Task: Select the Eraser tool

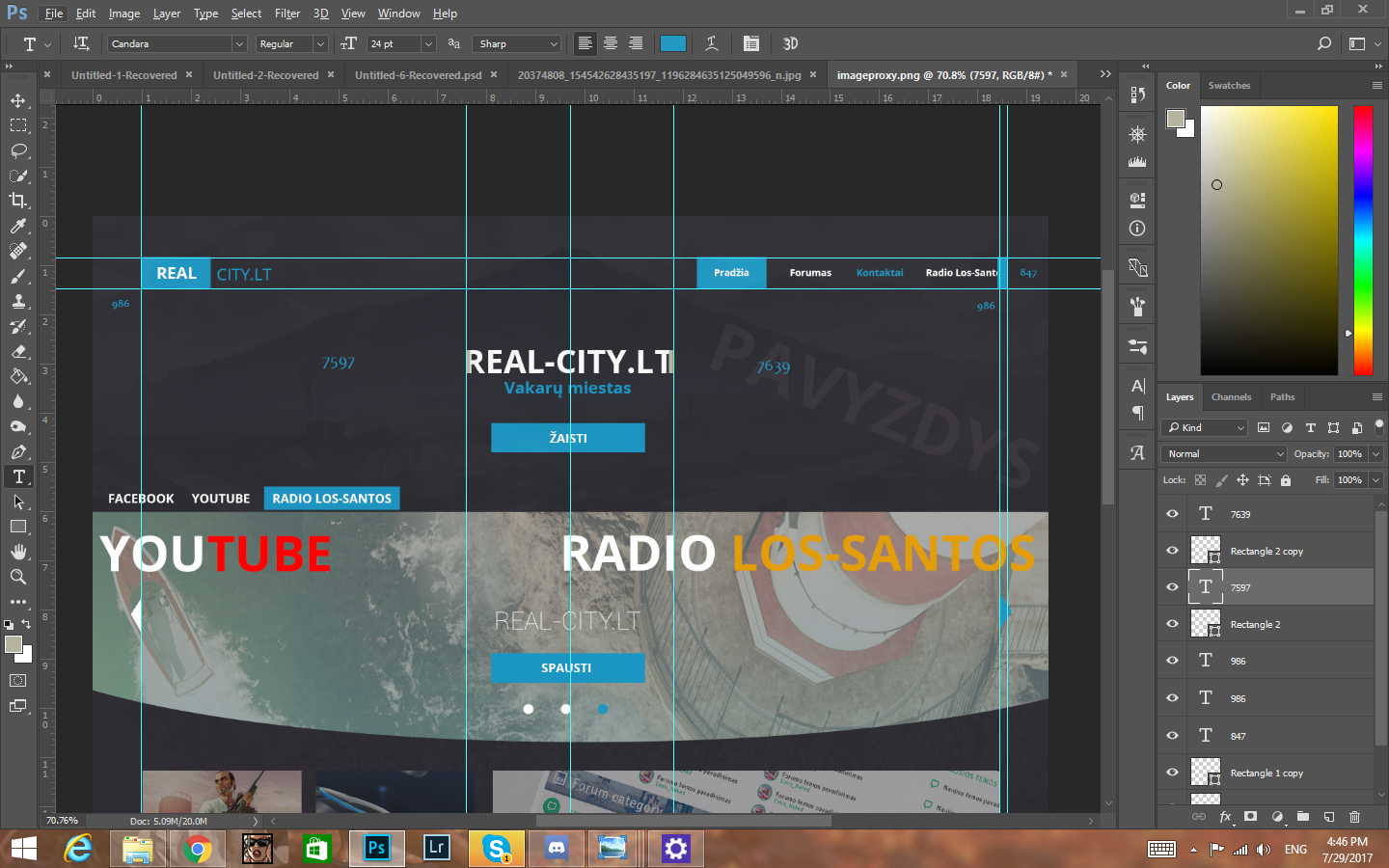Action: tap(18, 351)
